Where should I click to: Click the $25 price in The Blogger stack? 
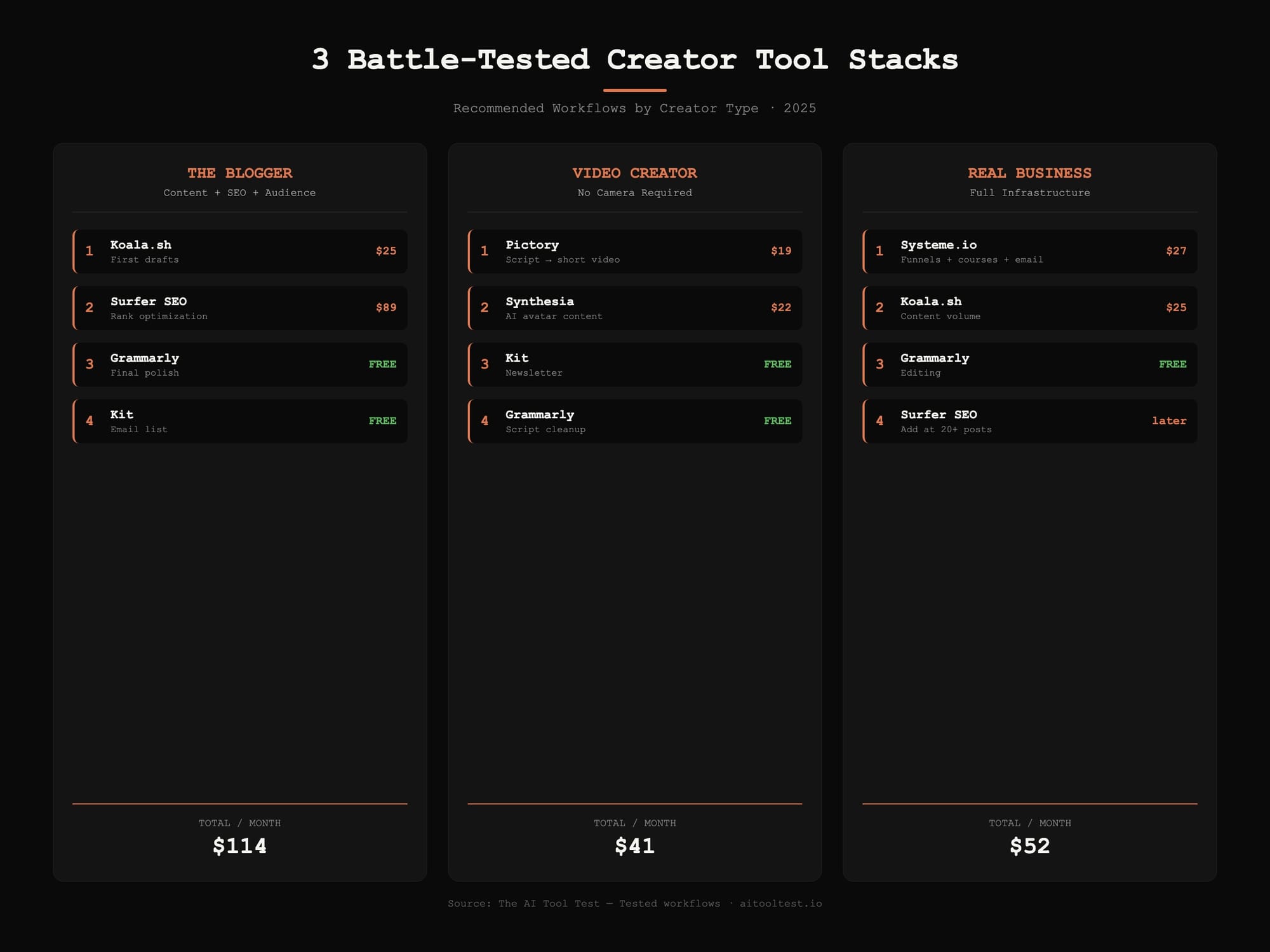pos(386,251)
